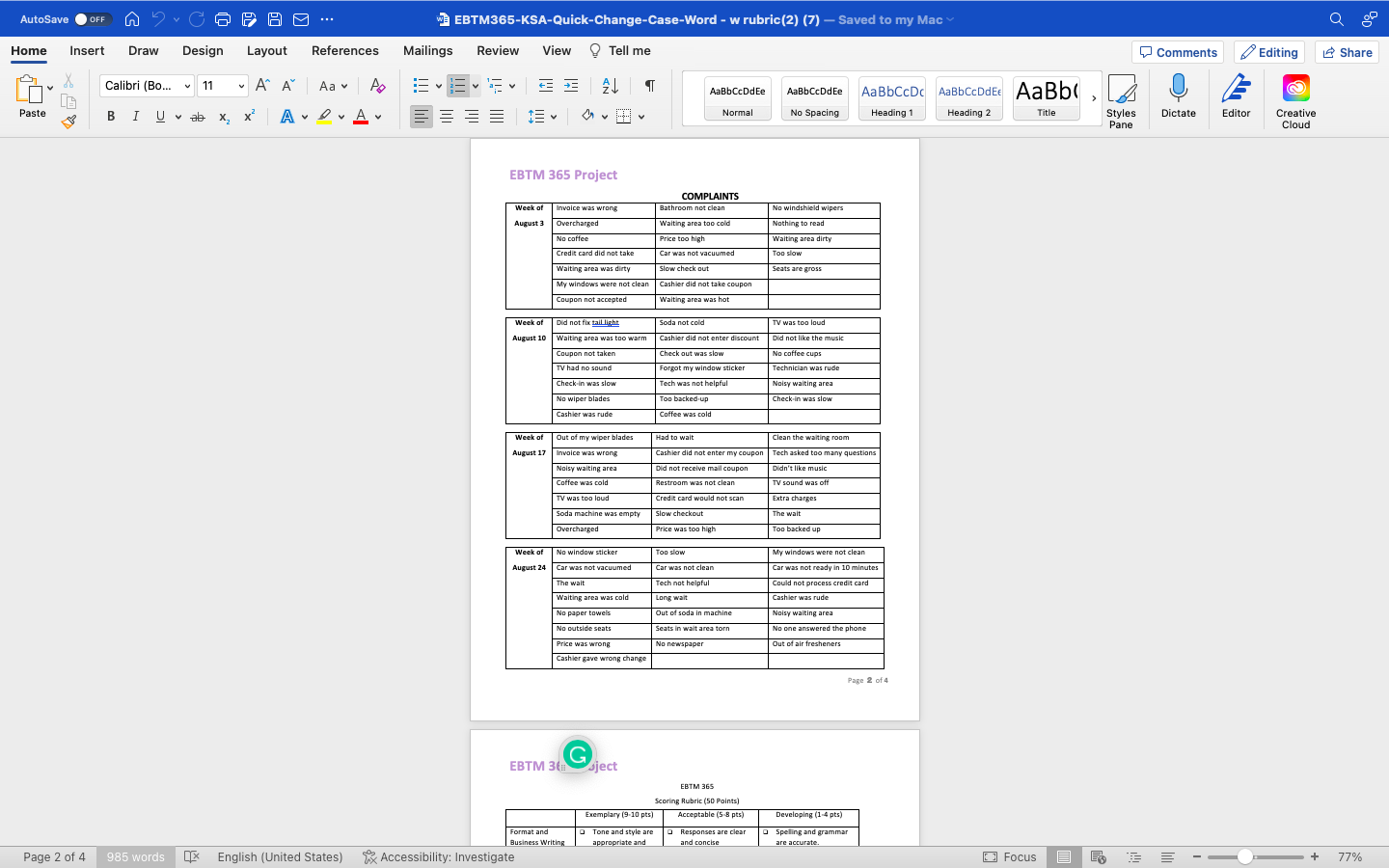The height and width of the screenshot is (868, 1389).
Task: Click the 985 words count in status bar
Action: coord(135,856)
